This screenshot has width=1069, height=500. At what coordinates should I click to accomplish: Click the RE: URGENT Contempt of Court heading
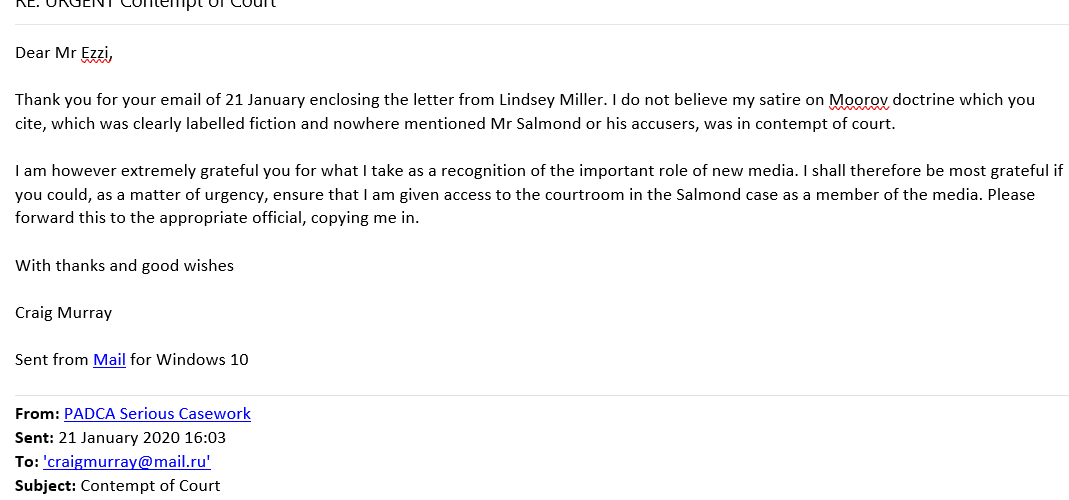146,5
